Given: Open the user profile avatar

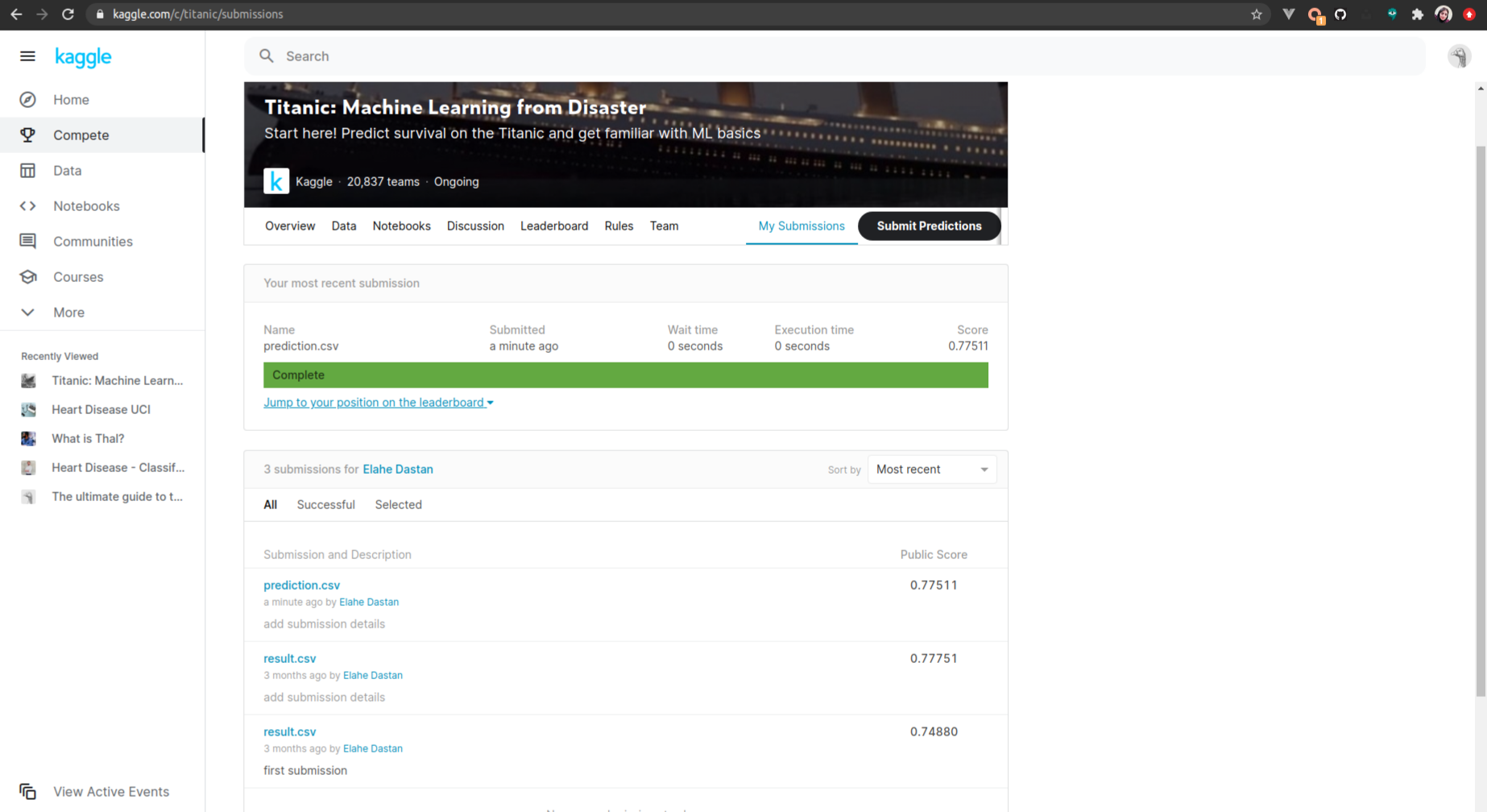Looking at the screenshot, I should (1459, 56).
